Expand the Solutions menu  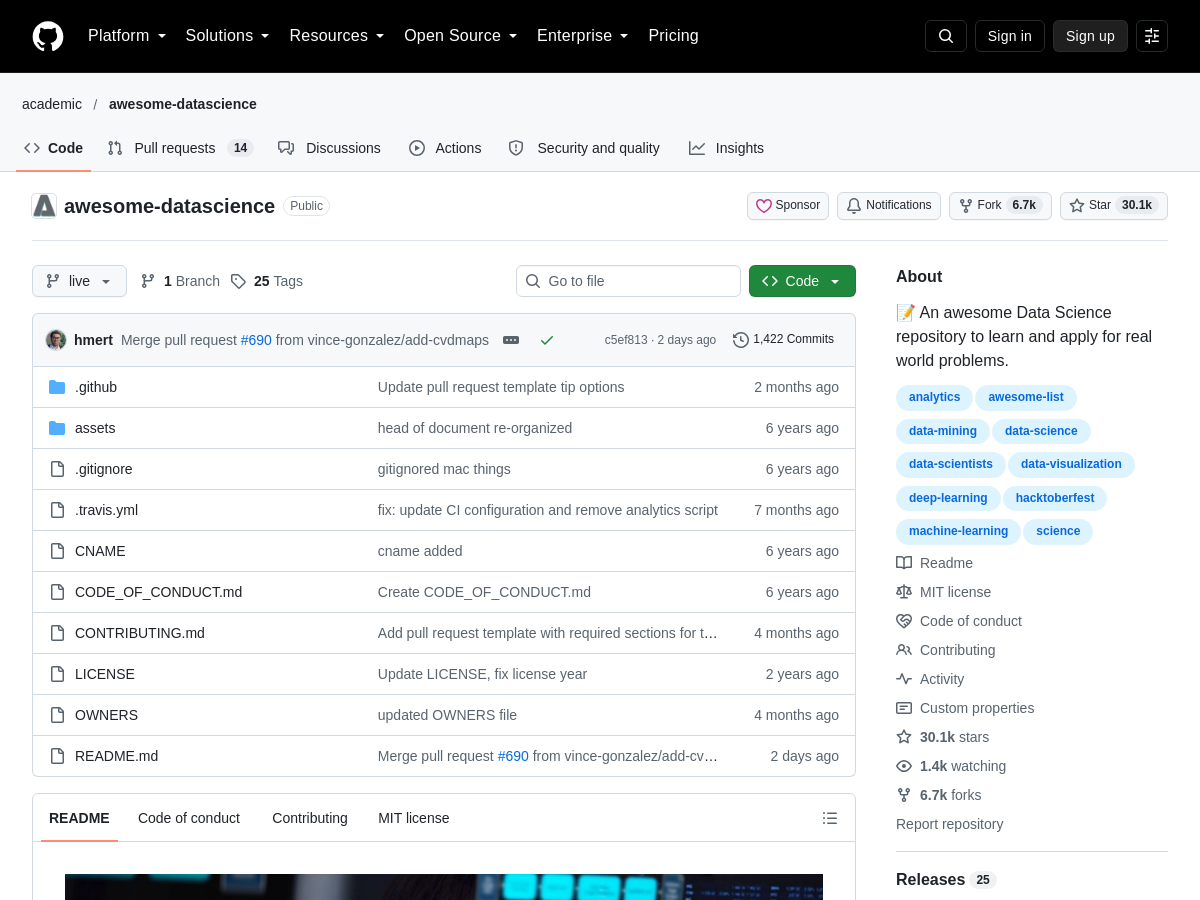pos(228,36)
